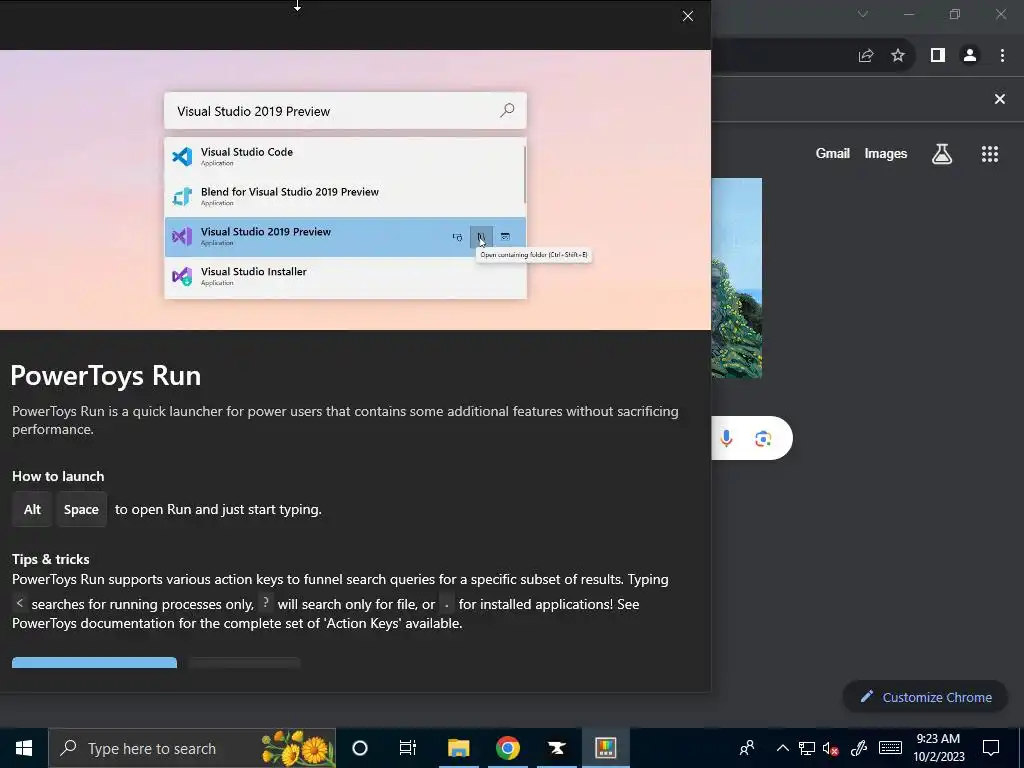Click the PowerToys Run heading
The image size is (1024, 768).
106,376
